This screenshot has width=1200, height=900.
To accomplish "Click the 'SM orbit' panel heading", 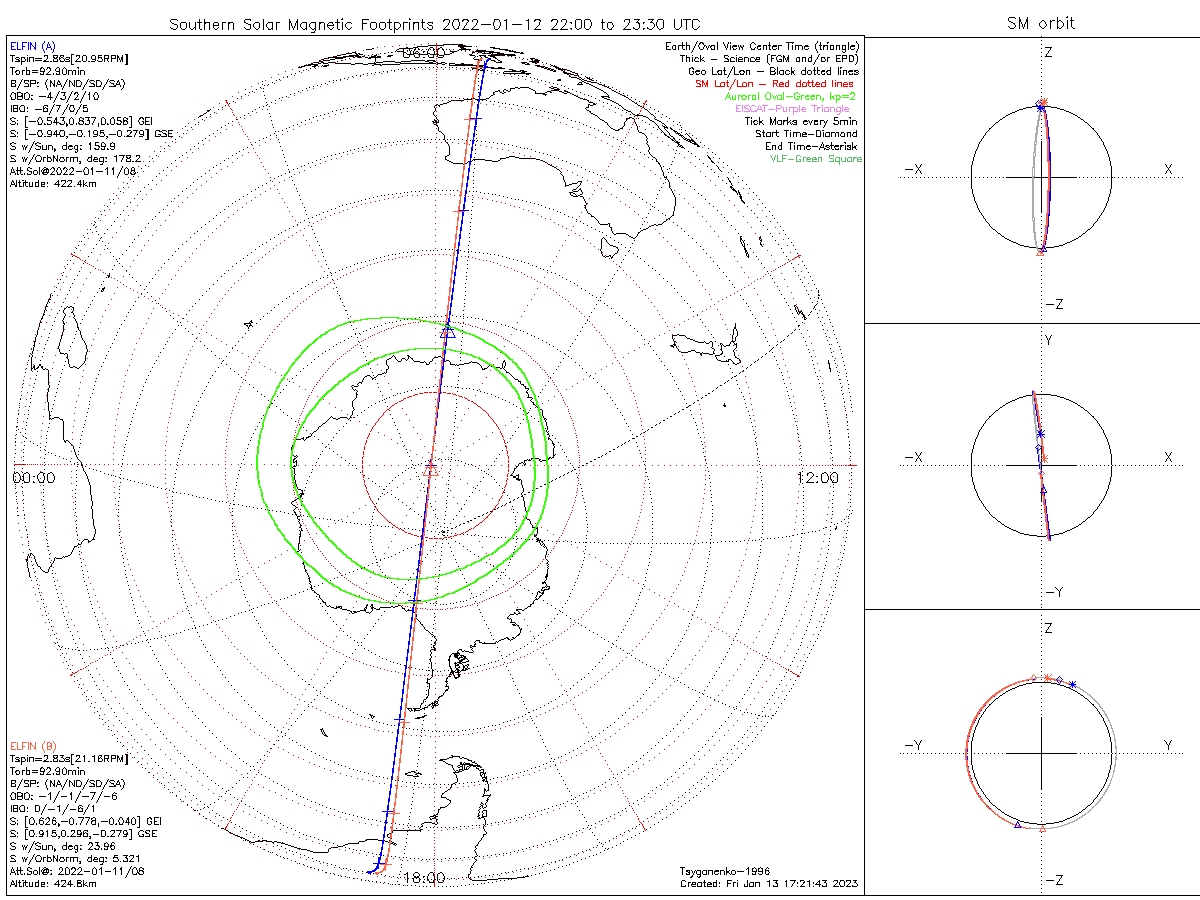I will tap(1041, 24).
